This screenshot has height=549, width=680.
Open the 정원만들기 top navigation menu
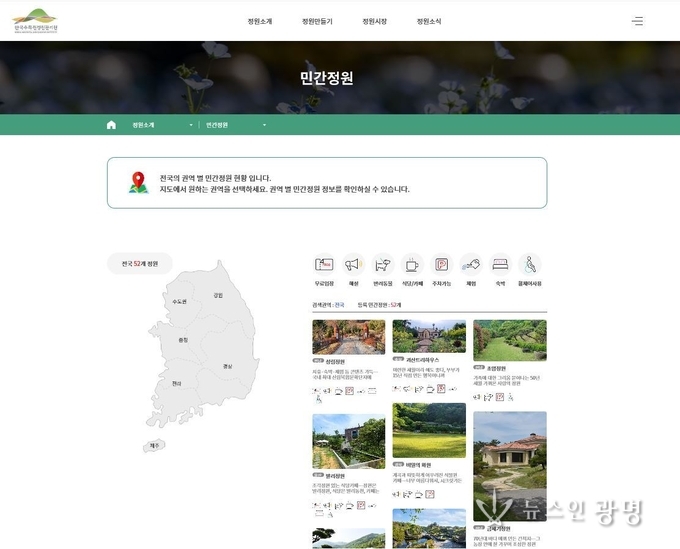point(317,21)
